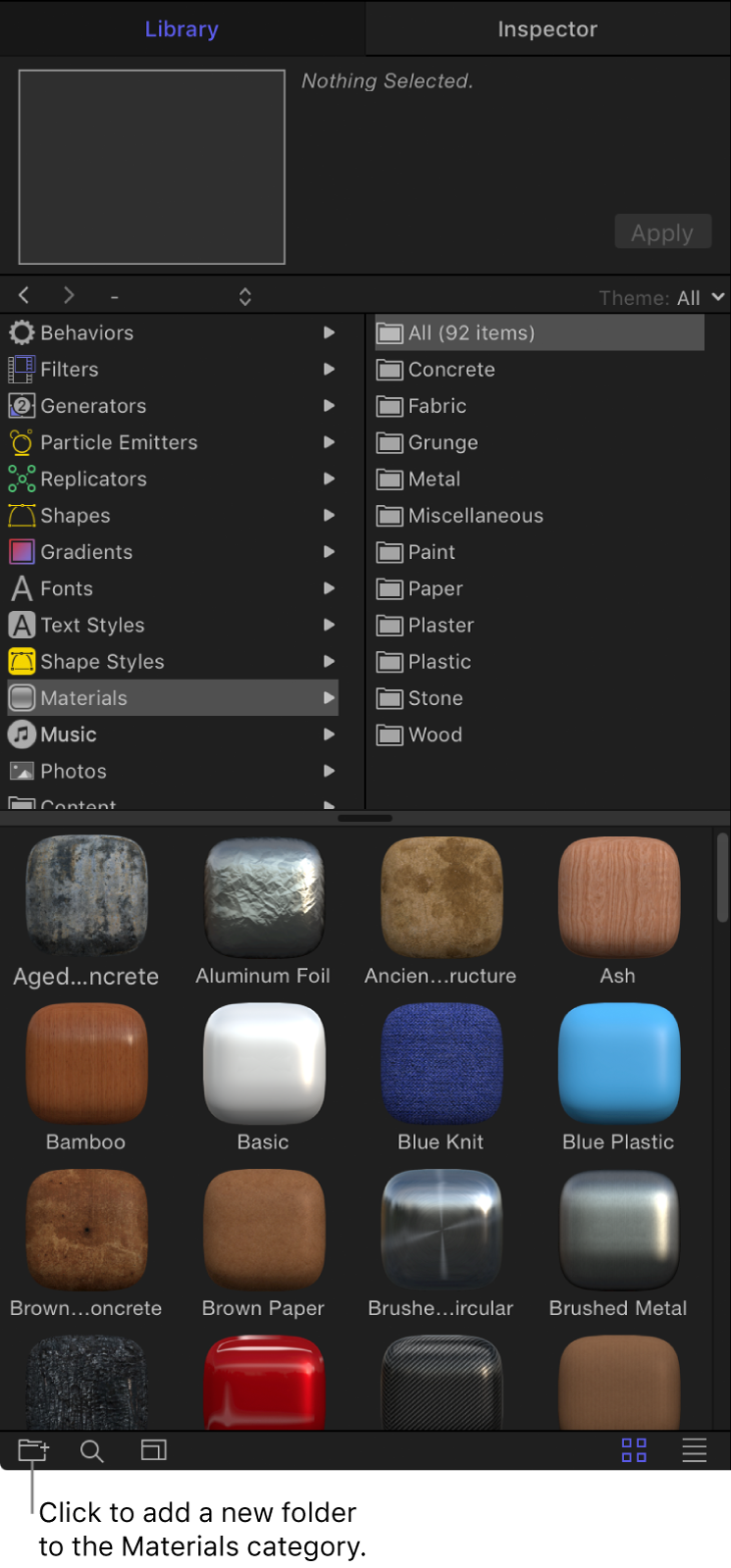Click the preview pane toggle icon
This screenshot has width=731, height=1568.
point(154,1449)
